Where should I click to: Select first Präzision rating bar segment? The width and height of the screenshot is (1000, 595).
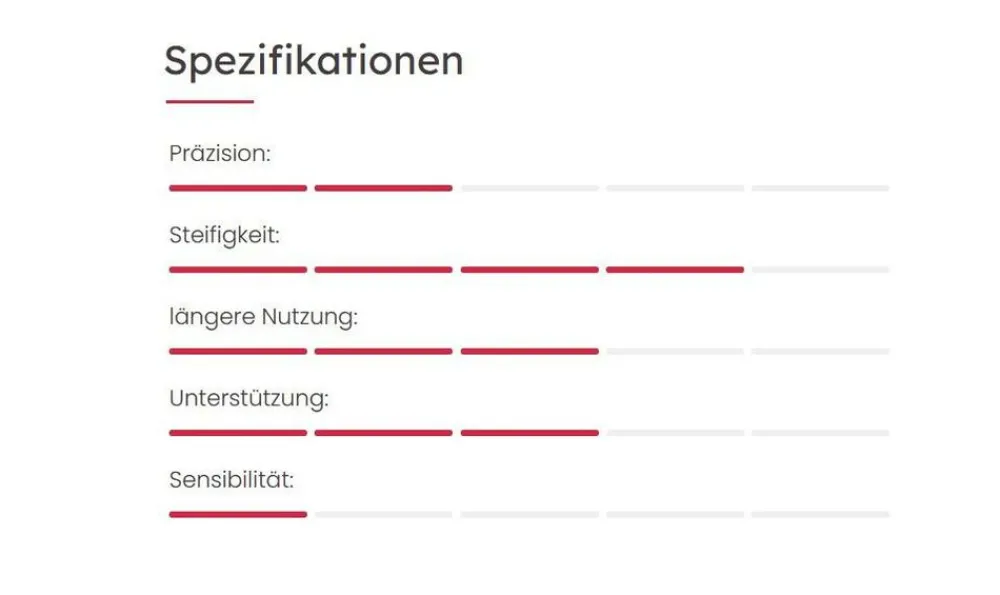(238, 188)
